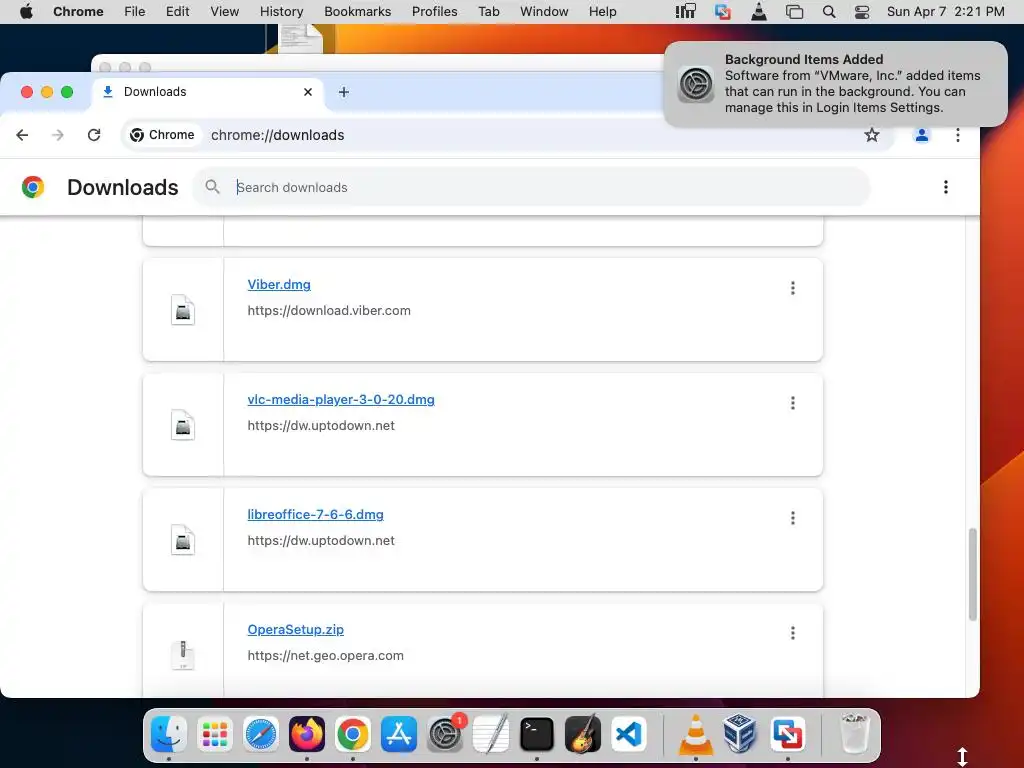This screenshot has height=768, width=1024.
Task: Open the Viber.dmg download link
Action: (279, 285)
